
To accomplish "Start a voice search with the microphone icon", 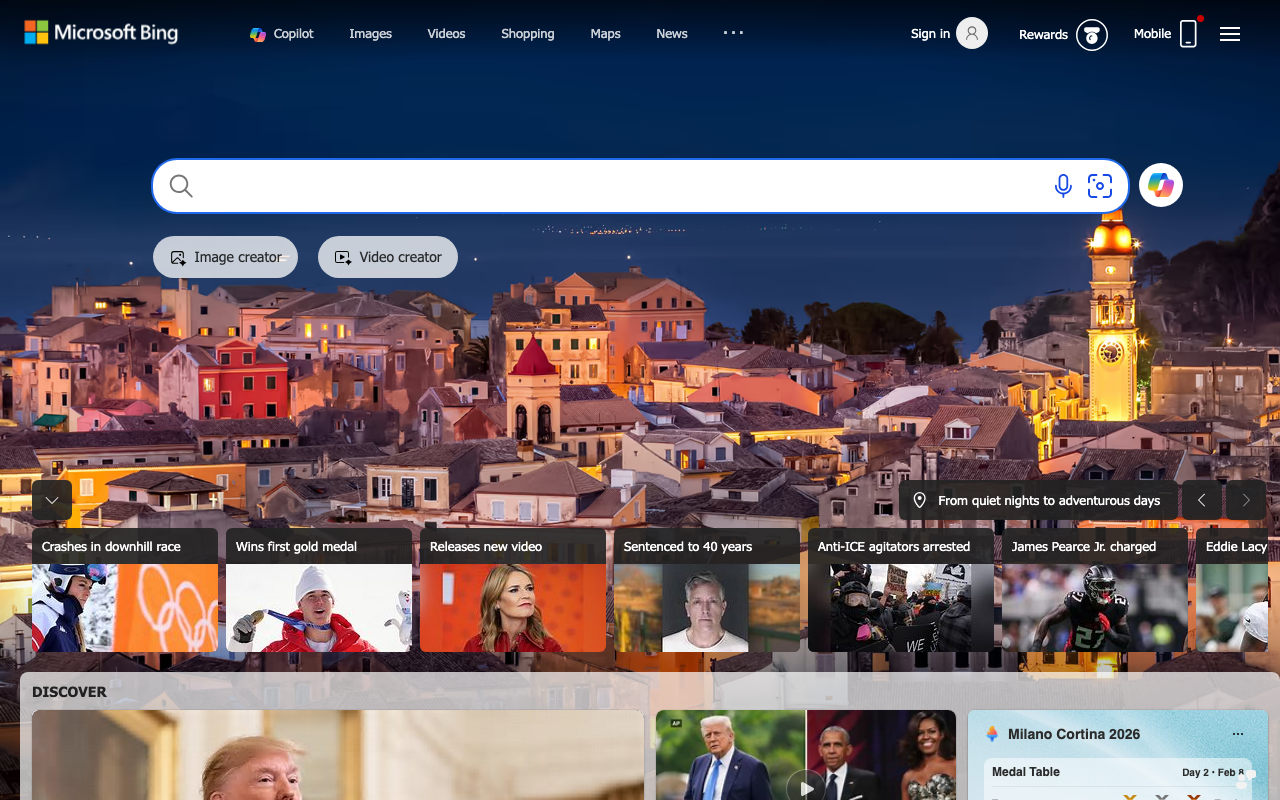I will (x=1062, y=185).
